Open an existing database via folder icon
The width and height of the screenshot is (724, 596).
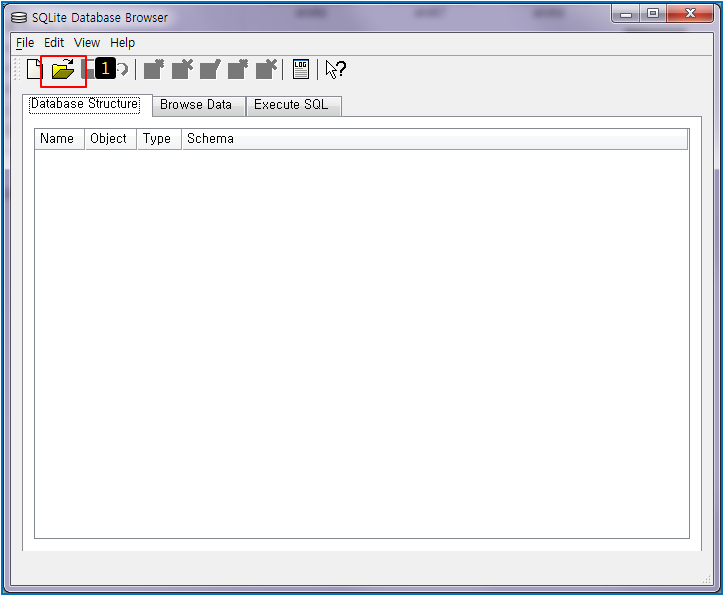coord(63,69)
